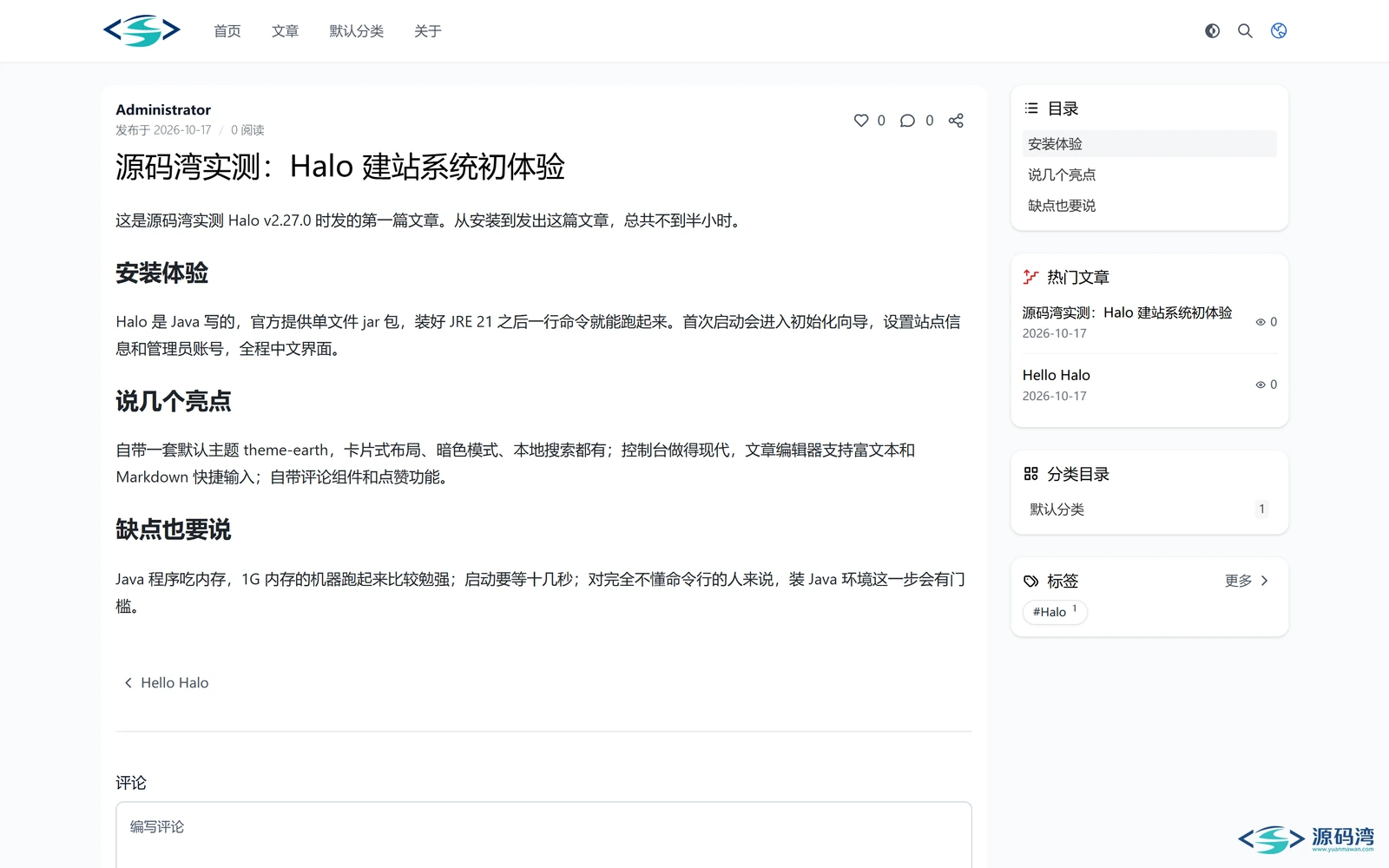This screenshot has height=868, width=1389.
Task: Click the 分类目录 grid icon
Action: [1031, 474]
